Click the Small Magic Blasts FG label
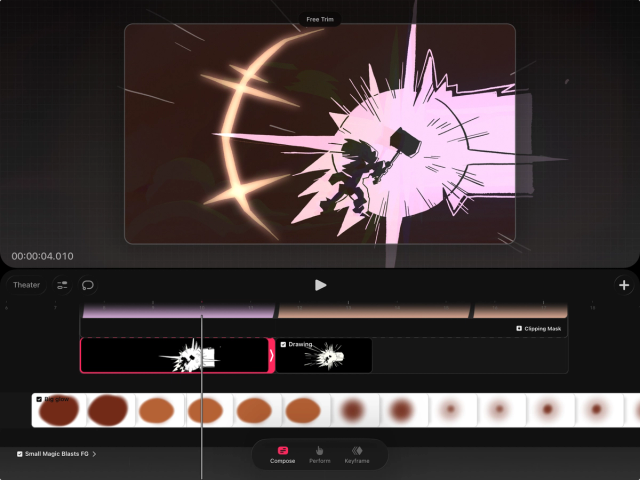Screen dimensions: 640x480 pyautogui.click(x=57, y=454)
